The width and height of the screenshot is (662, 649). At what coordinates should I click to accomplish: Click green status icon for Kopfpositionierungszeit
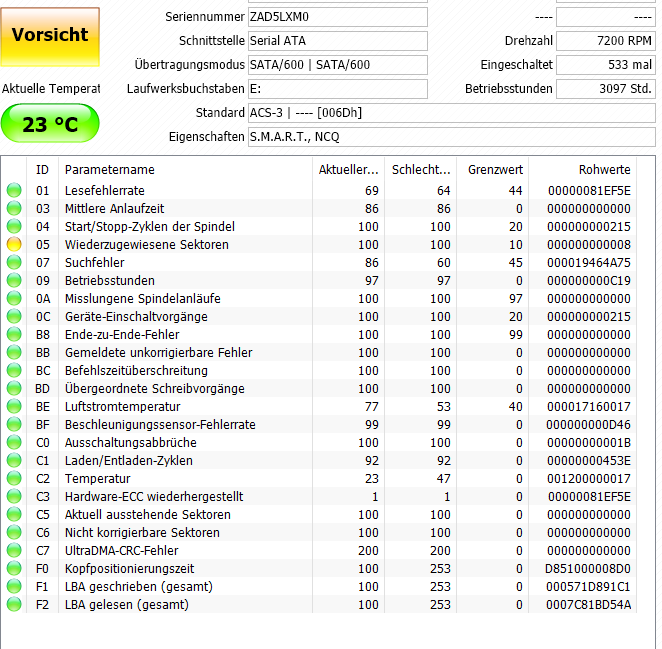14,569
